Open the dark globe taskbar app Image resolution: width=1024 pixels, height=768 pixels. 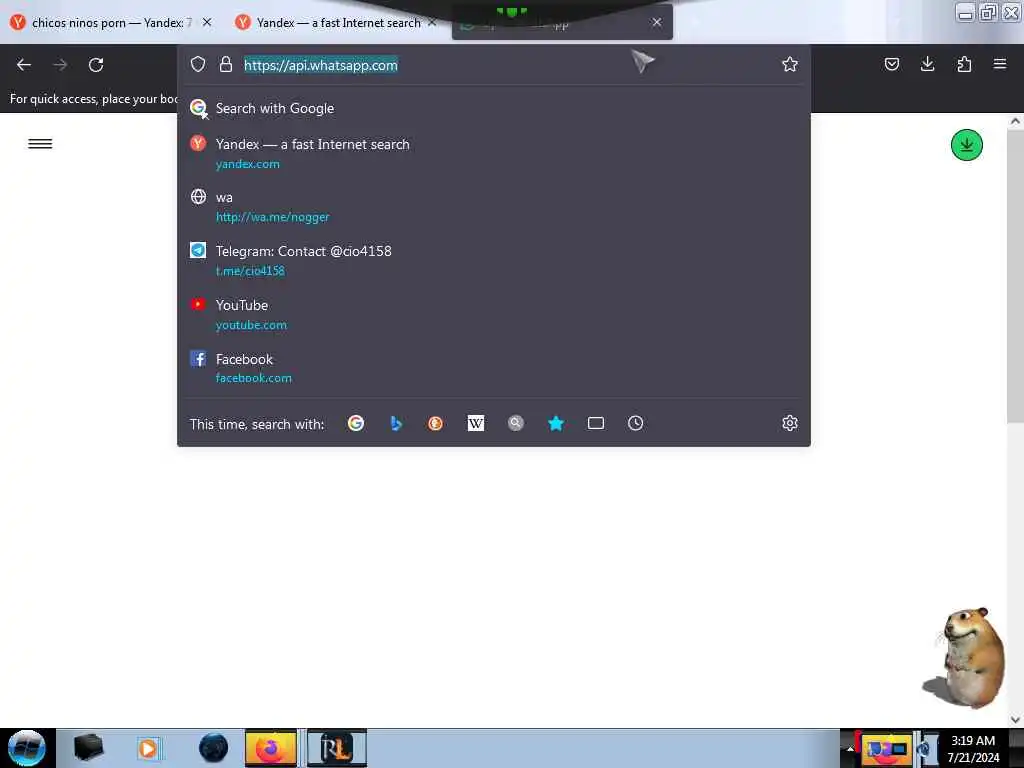pos(214,748)
